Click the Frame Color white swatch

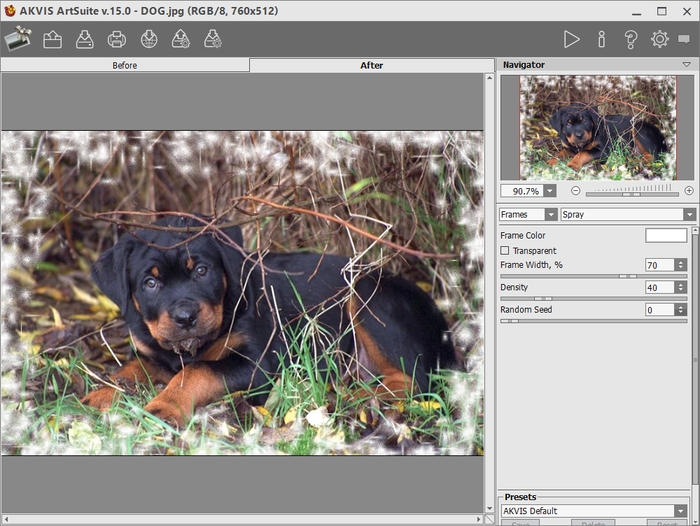[666, 235]
